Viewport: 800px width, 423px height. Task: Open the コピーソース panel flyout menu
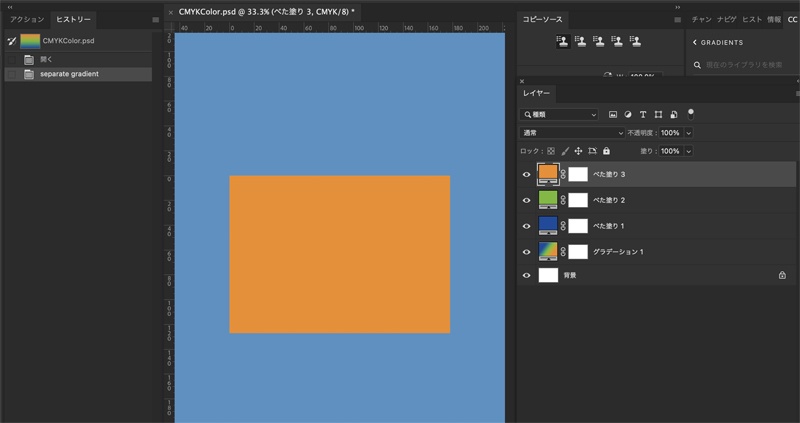[x=678, y=20]
